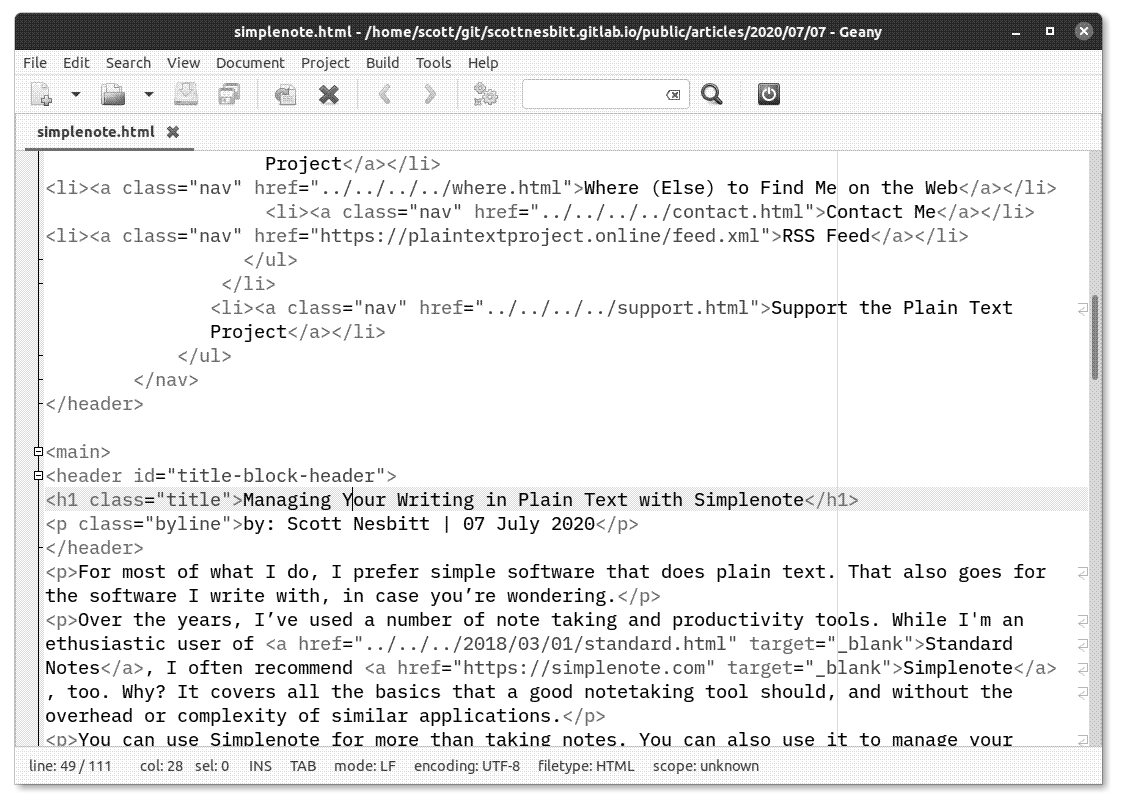Click the word "Simplenote" in the h1 line
The image size is (1121, 803).
[x=749, y=500]
